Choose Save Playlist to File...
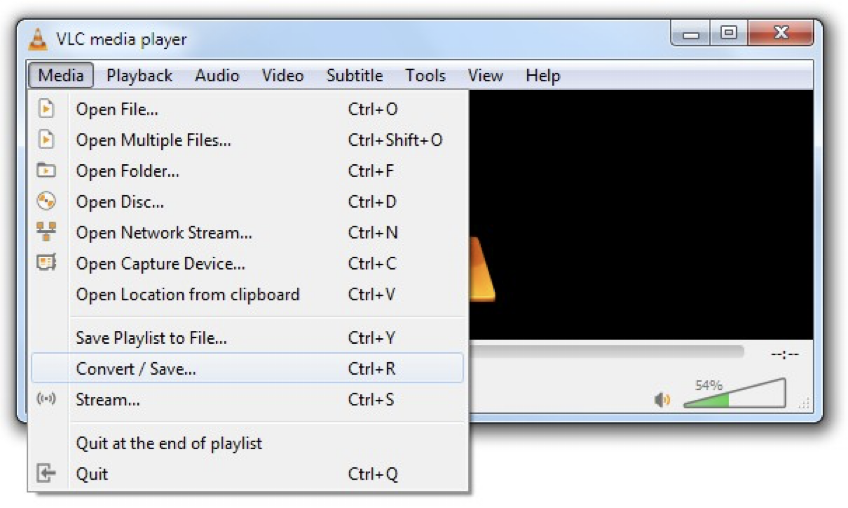Image resolution: width=848 pixels, height=508 pixels. pos(247,338)
